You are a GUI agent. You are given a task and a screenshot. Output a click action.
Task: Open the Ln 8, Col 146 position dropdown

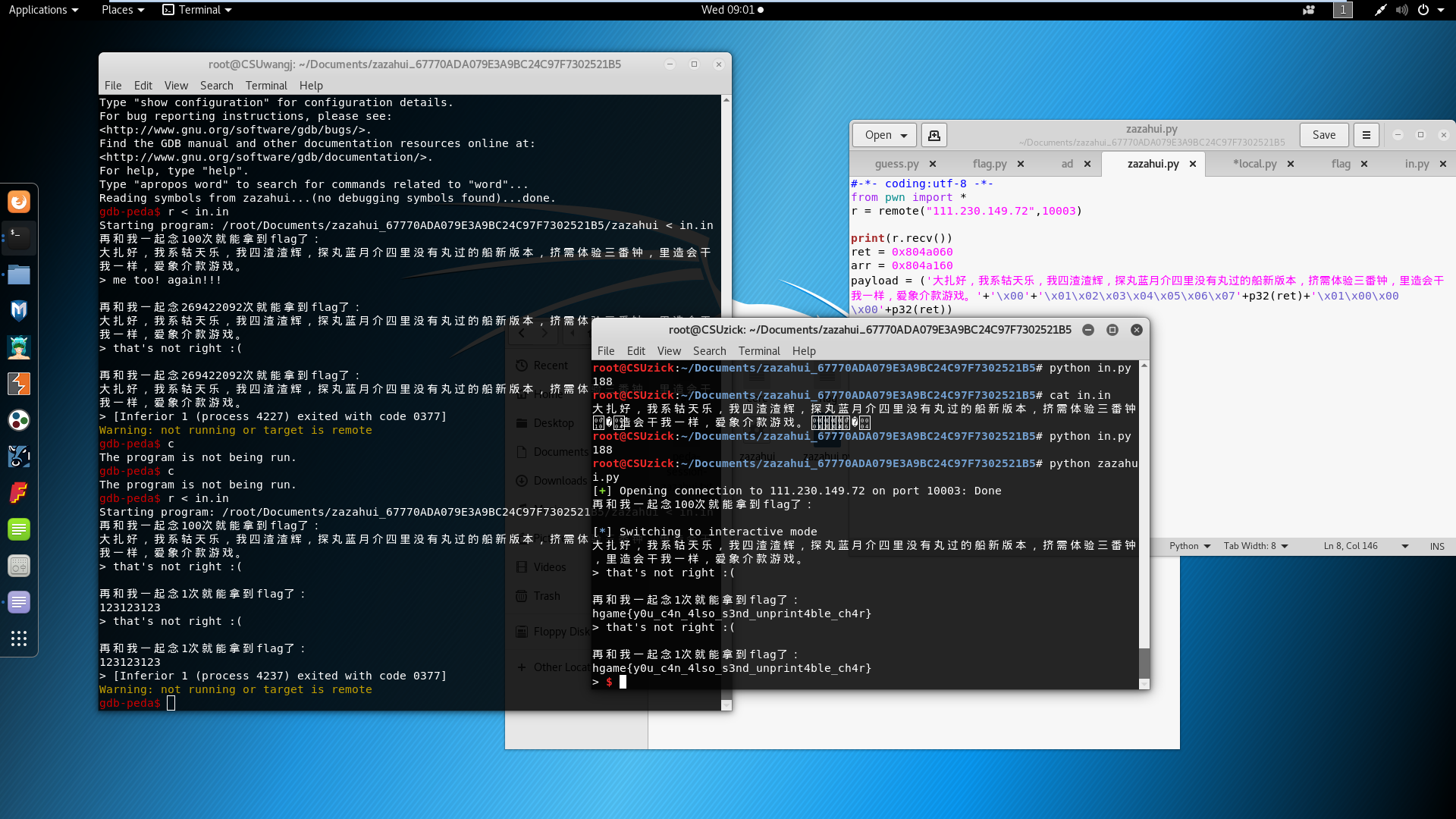(x=1365, y=546)
